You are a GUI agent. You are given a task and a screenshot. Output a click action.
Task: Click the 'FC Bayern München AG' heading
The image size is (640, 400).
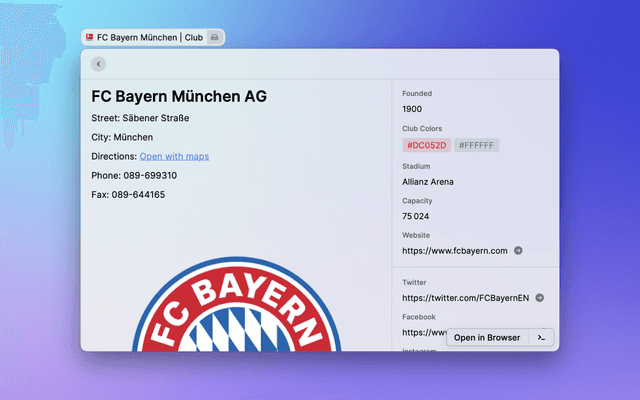tap(179, 97)
